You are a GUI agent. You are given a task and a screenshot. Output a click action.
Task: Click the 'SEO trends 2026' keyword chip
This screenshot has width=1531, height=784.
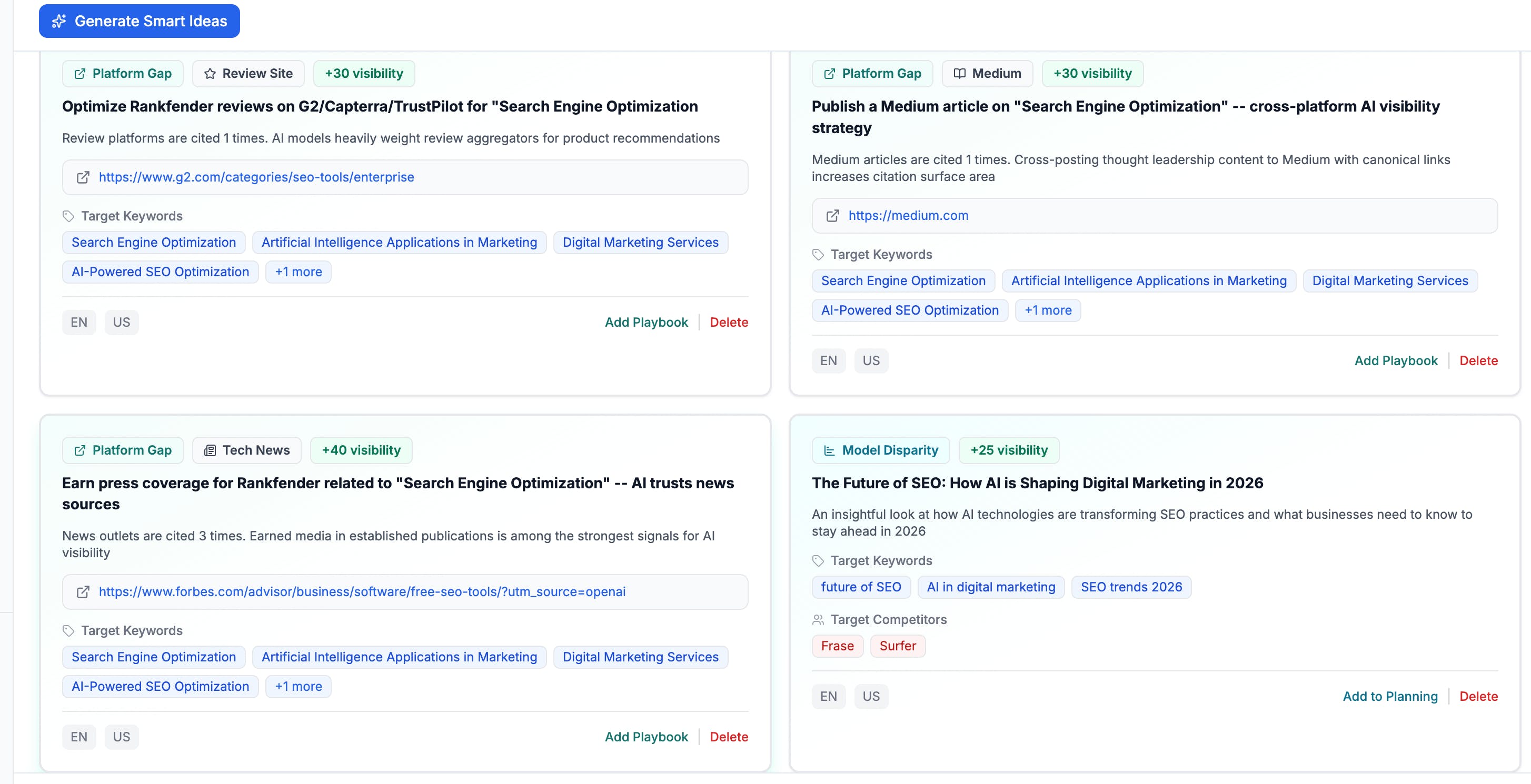click(x=1131, y=587)
